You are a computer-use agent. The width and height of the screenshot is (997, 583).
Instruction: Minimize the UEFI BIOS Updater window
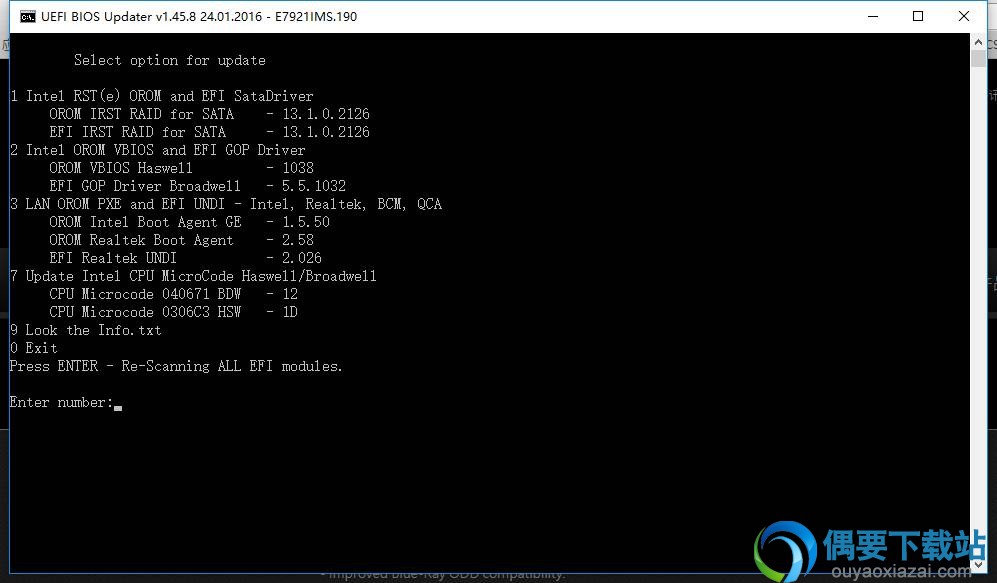[x=873, y=17]
